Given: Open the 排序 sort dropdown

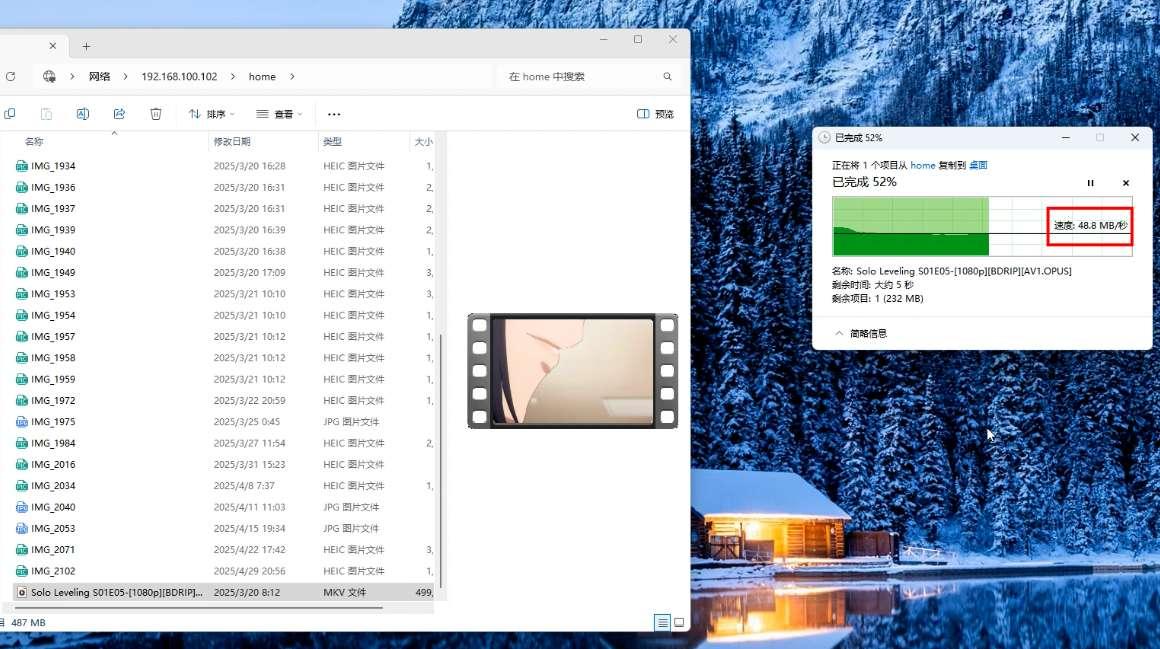Looking at the screenshot, I should tap(210, 113).
